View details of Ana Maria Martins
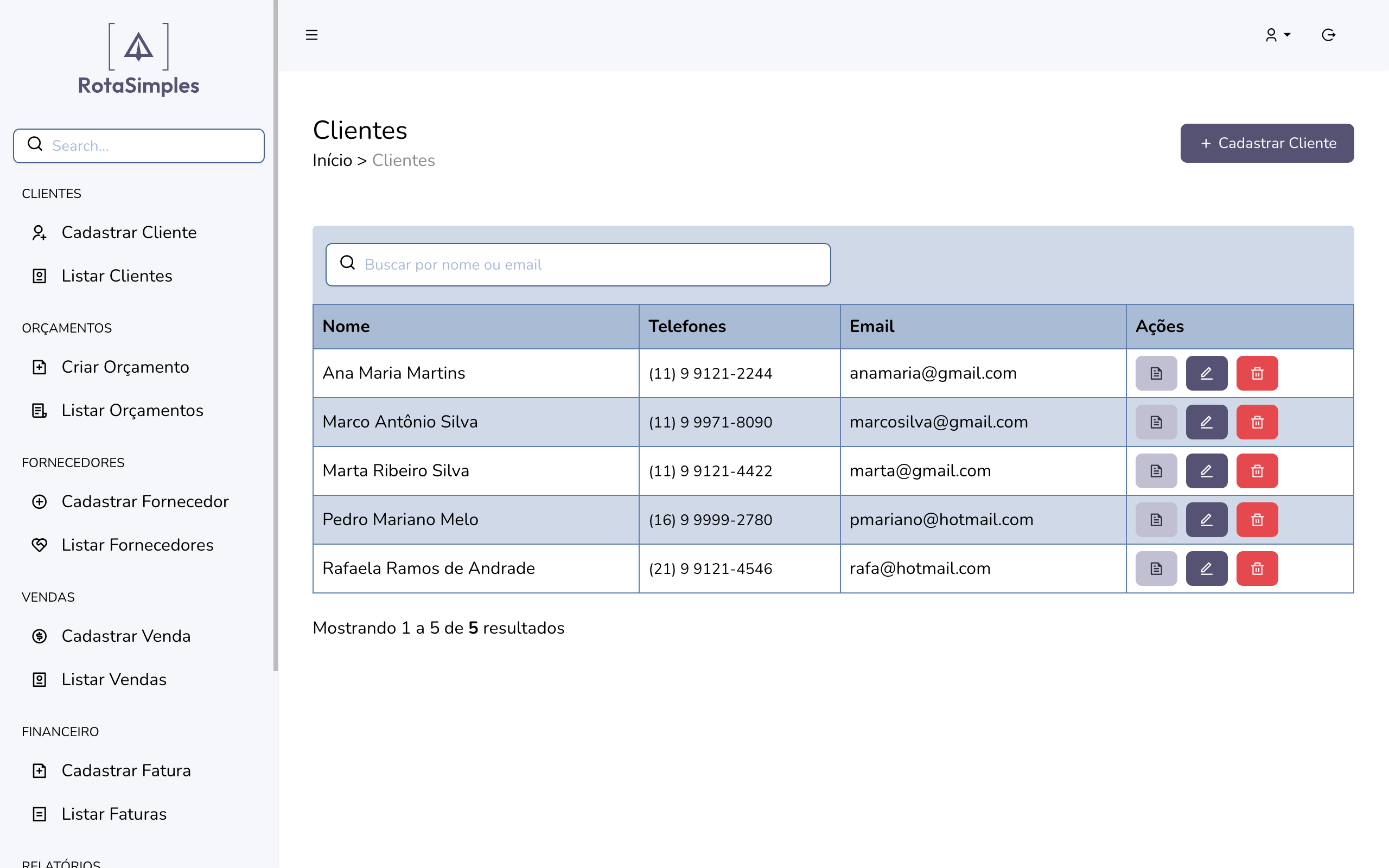Image resolution: width=1389 pixels, height=868 pixels. (1156, 373)
